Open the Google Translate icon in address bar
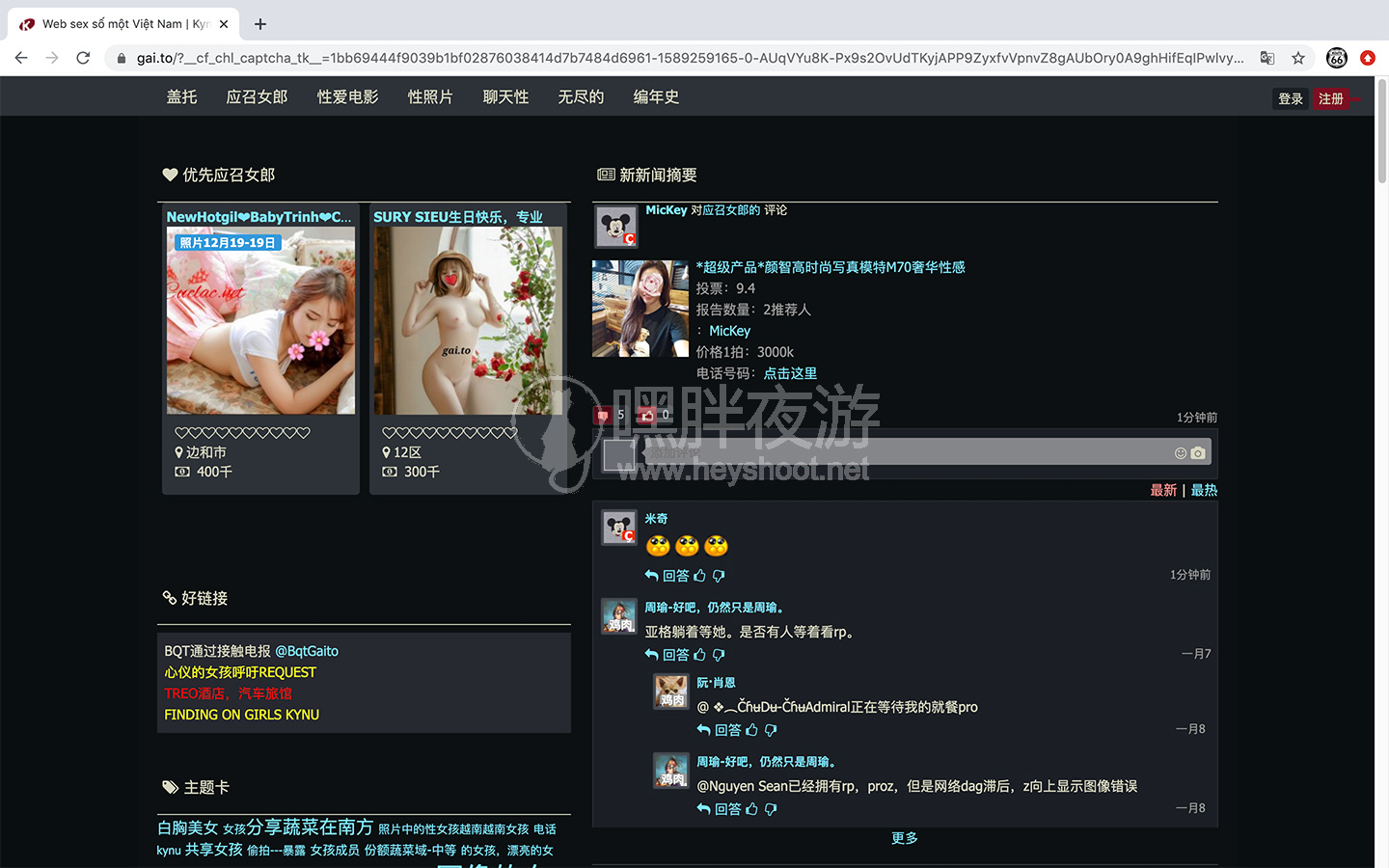This screenshot has width=1389, height=868. click(x=1267, y=58)
